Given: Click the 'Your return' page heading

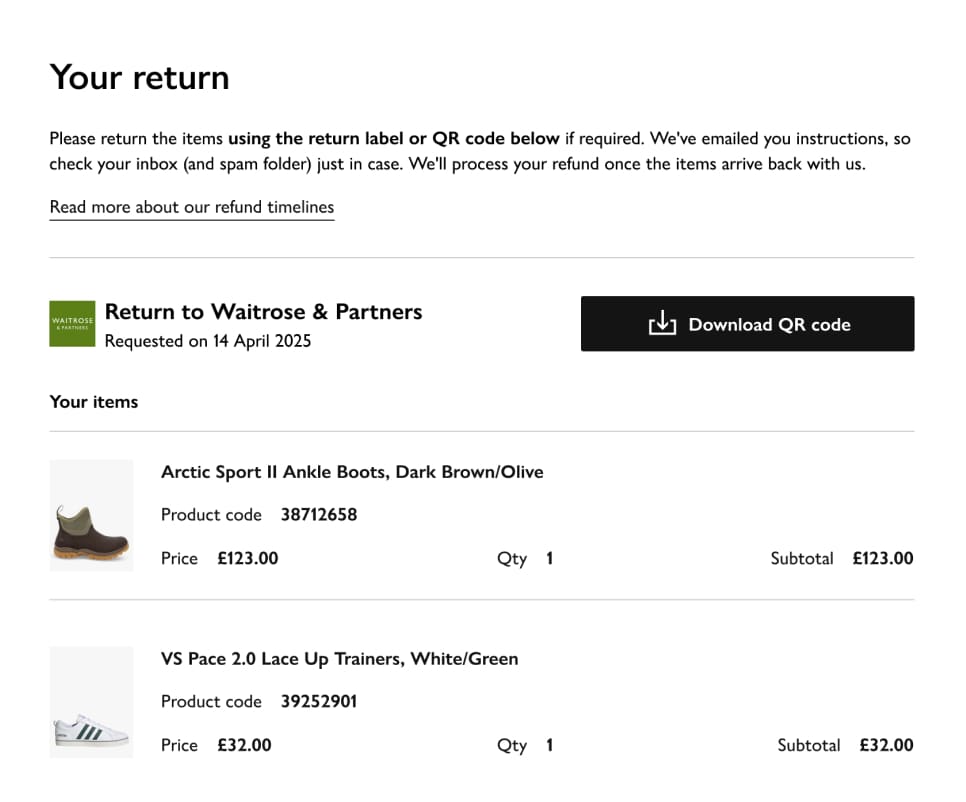Looking at the screenshot, I should tap(139, 77).
